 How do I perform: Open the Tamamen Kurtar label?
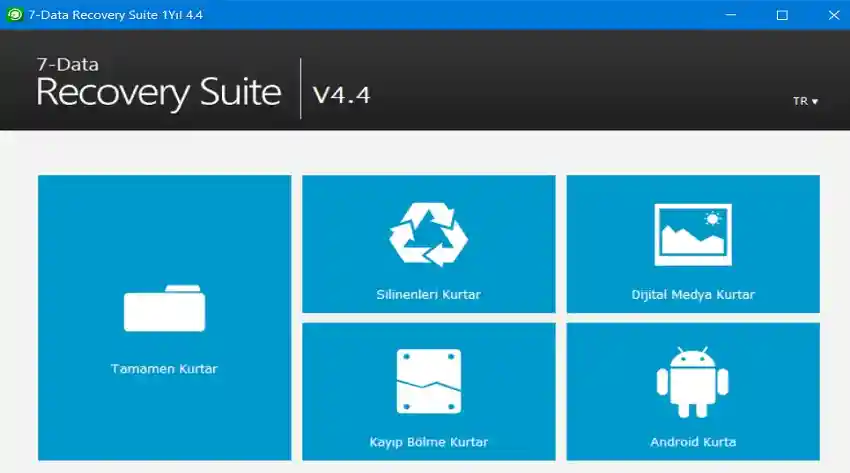164,369
